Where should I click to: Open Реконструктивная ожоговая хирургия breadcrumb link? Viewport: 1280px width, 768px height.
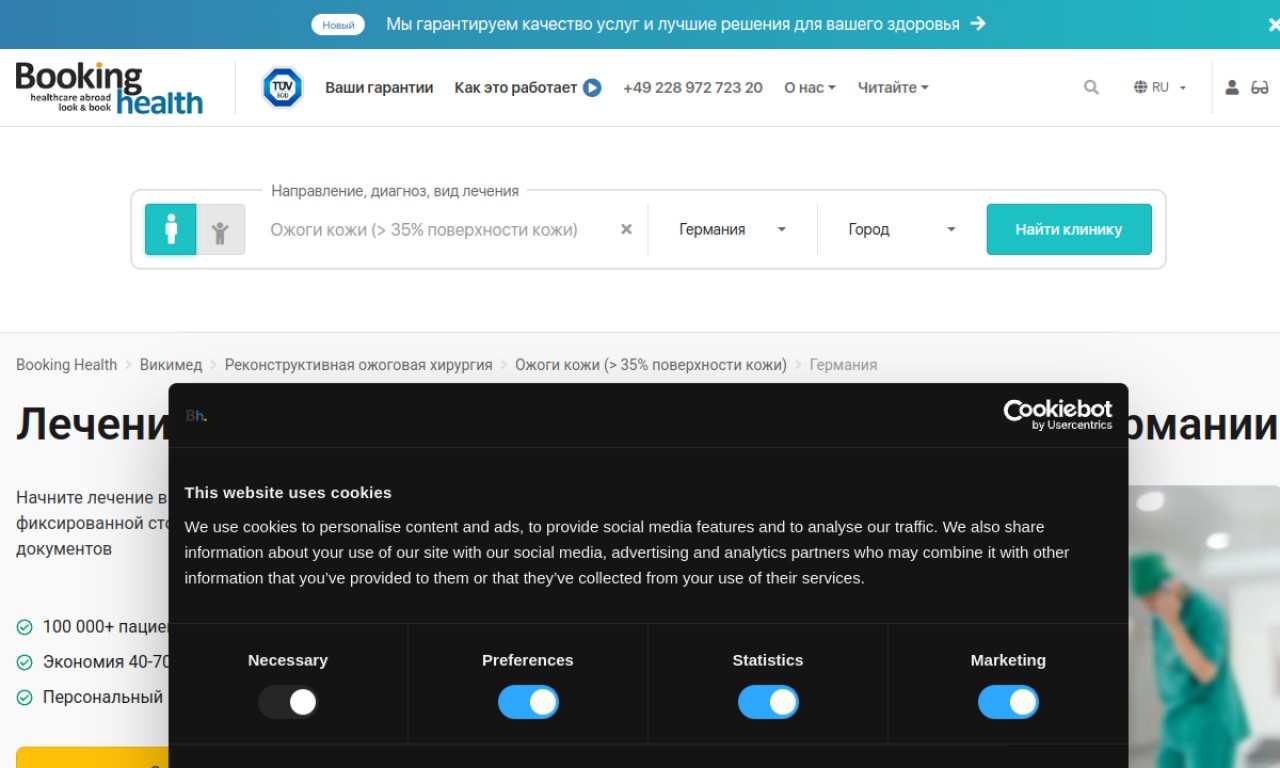(358, 365)
